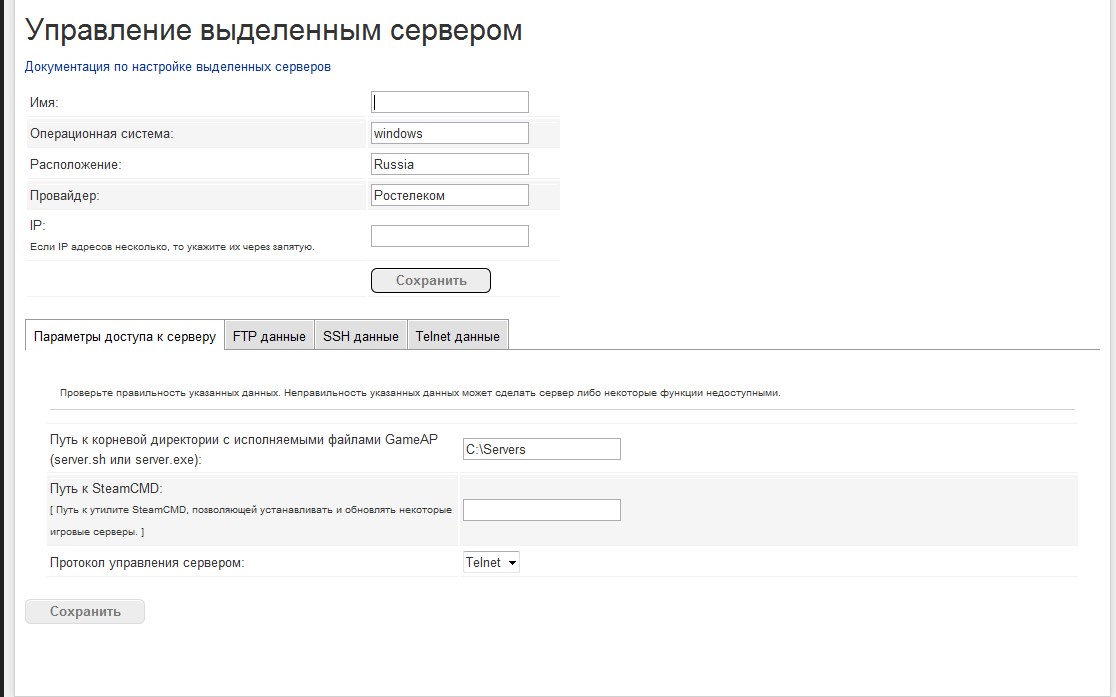Click the GameAP root path field with C:\Servers
This screenshot has height=697, width=1116.
541,449
